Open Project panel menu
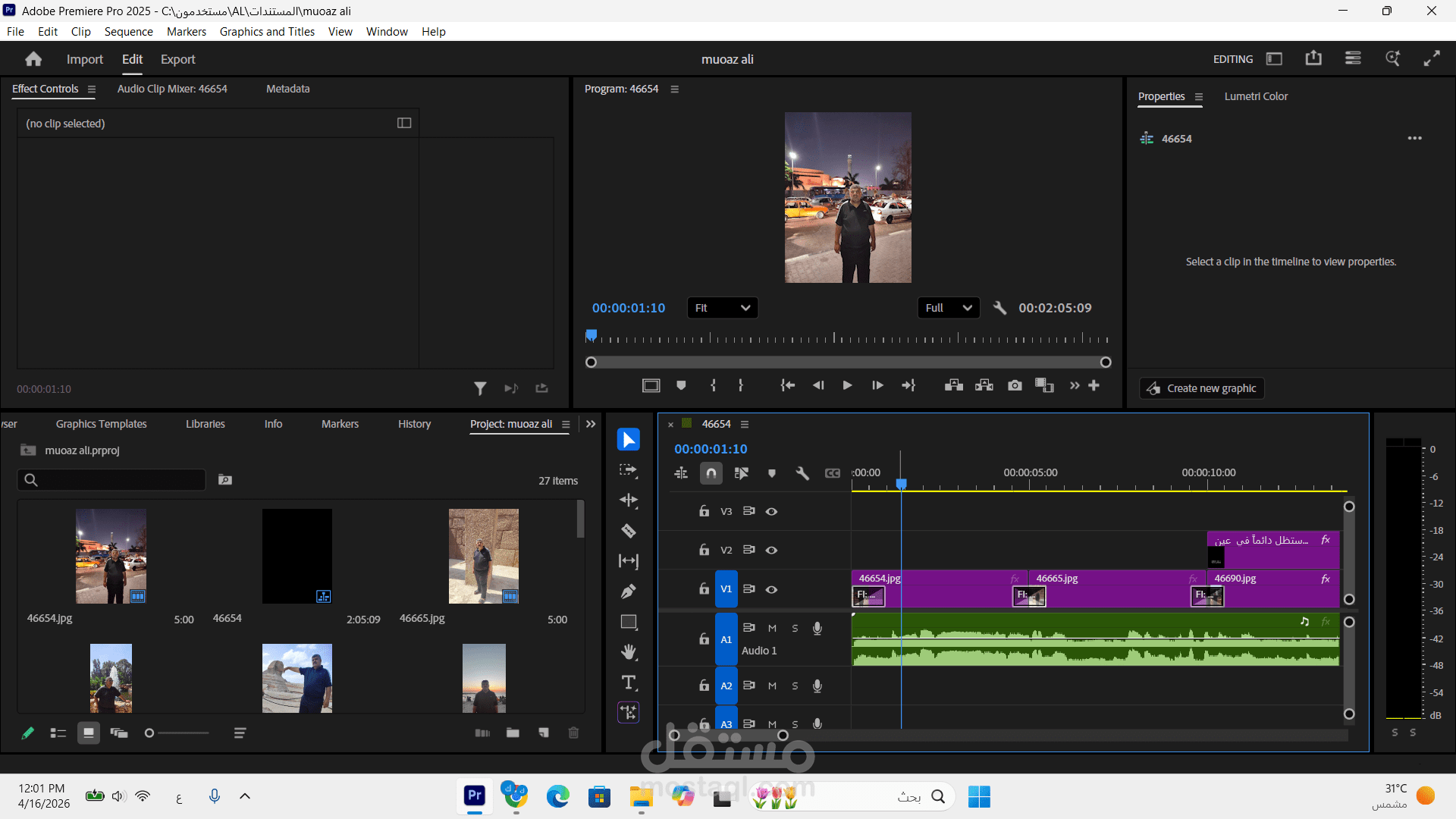The width and height of the screenshot is (1456, 819). click(566, 424)
